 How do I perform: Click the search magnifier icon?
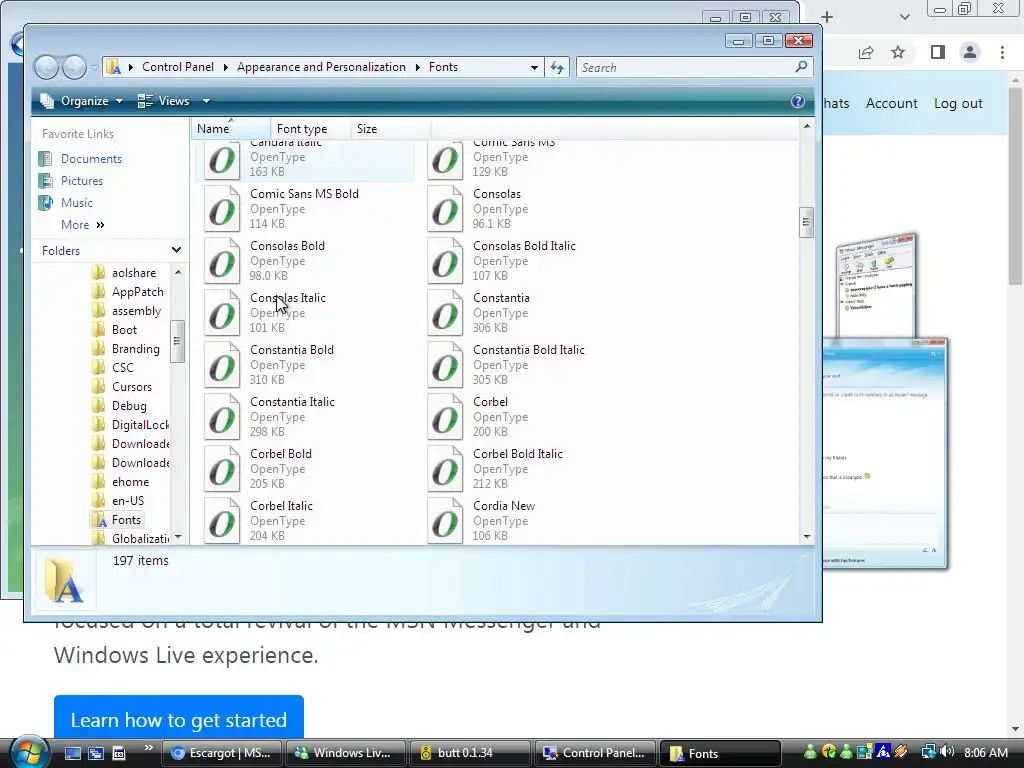pyautogui.click(x=801, y=67)
